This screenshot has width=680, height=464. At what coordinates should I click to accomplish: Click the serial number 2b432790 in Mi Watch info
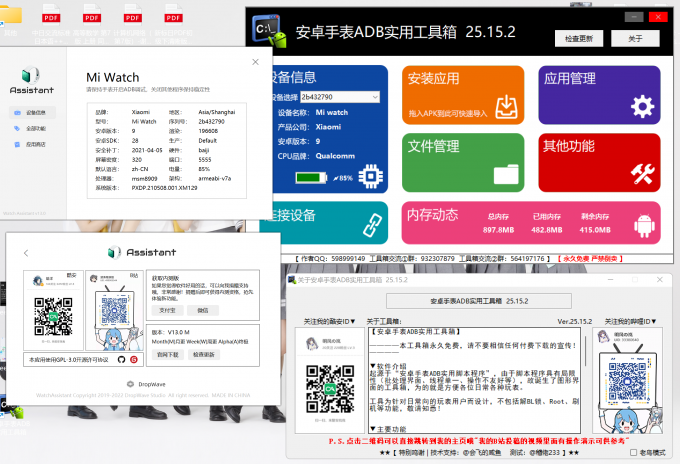coord(212,121)
